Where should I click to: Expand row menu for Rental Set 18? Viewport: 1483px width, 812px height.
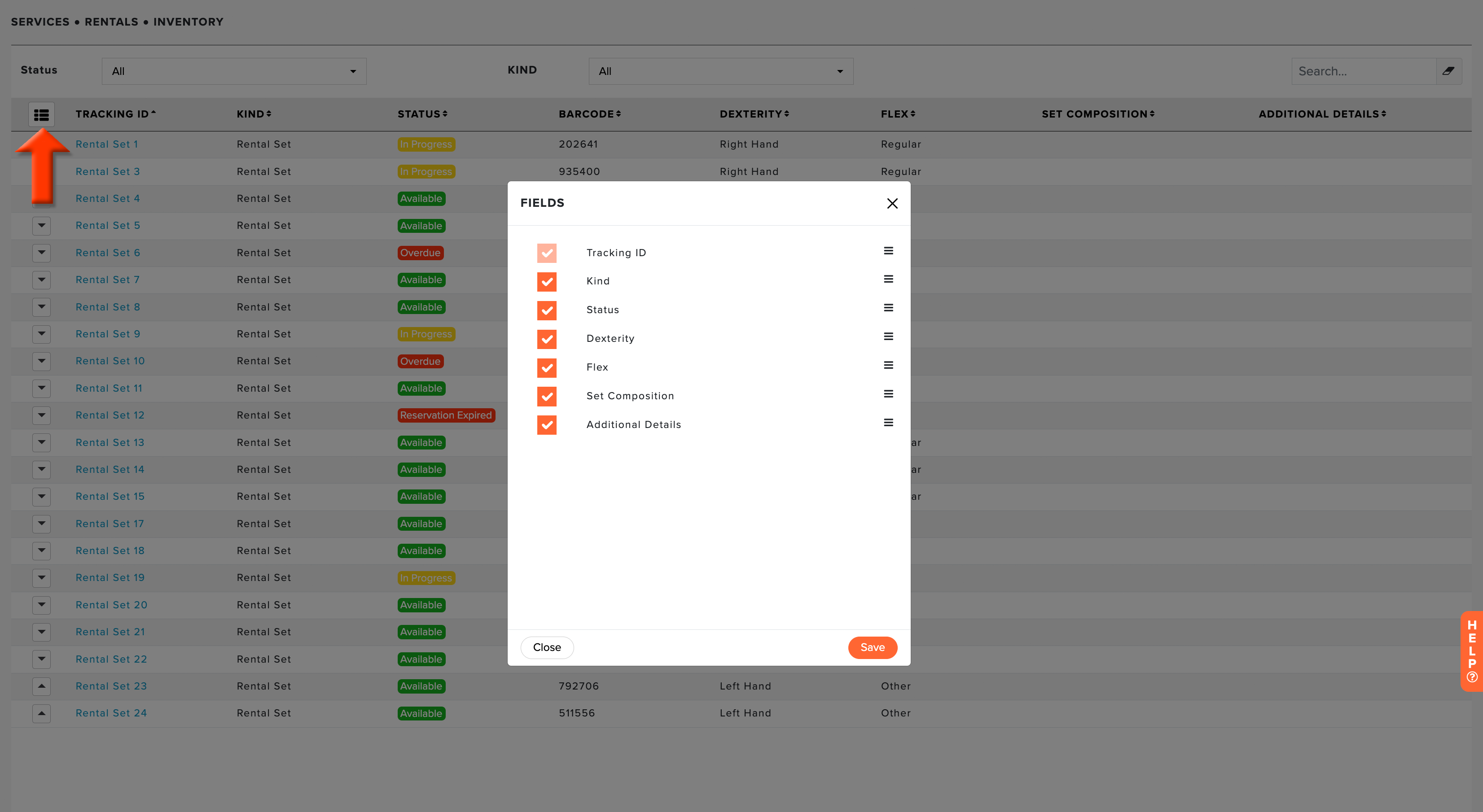click(x=41, y=551)
